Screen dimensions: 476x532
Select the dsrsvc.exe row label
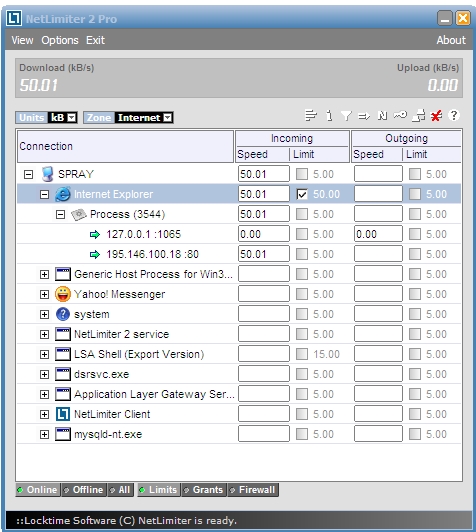(101, 374)
